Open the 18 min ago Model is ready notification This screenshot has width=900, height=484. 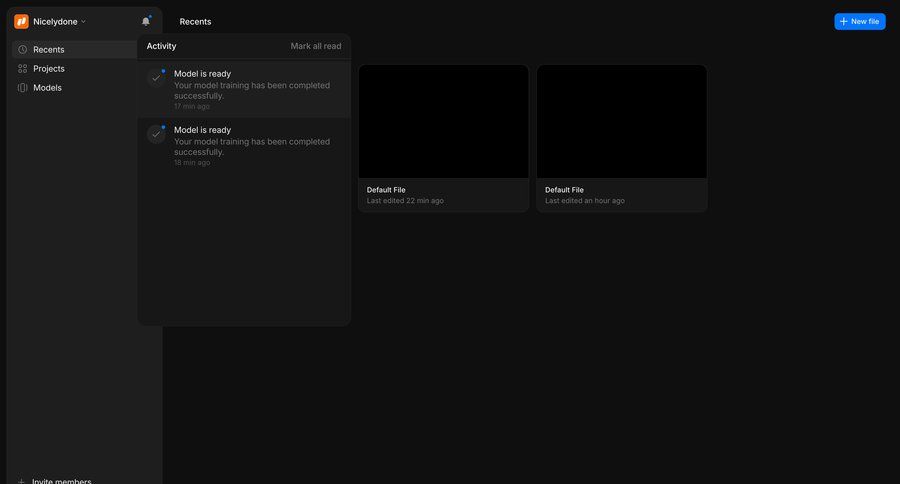tap(244, 146)
